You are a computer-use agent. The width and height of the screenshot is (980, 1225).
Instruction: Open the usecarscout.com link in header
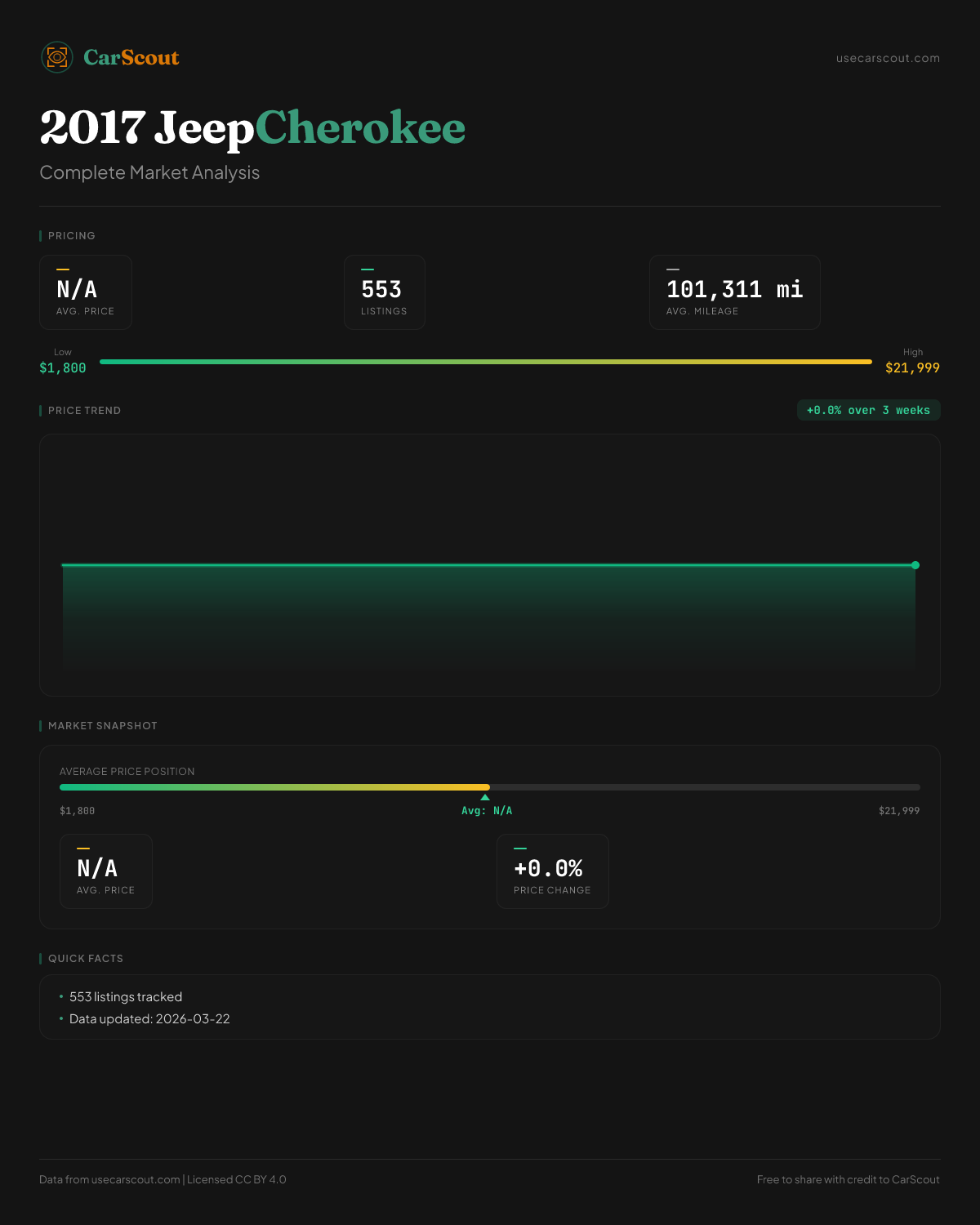coord(888,58)
